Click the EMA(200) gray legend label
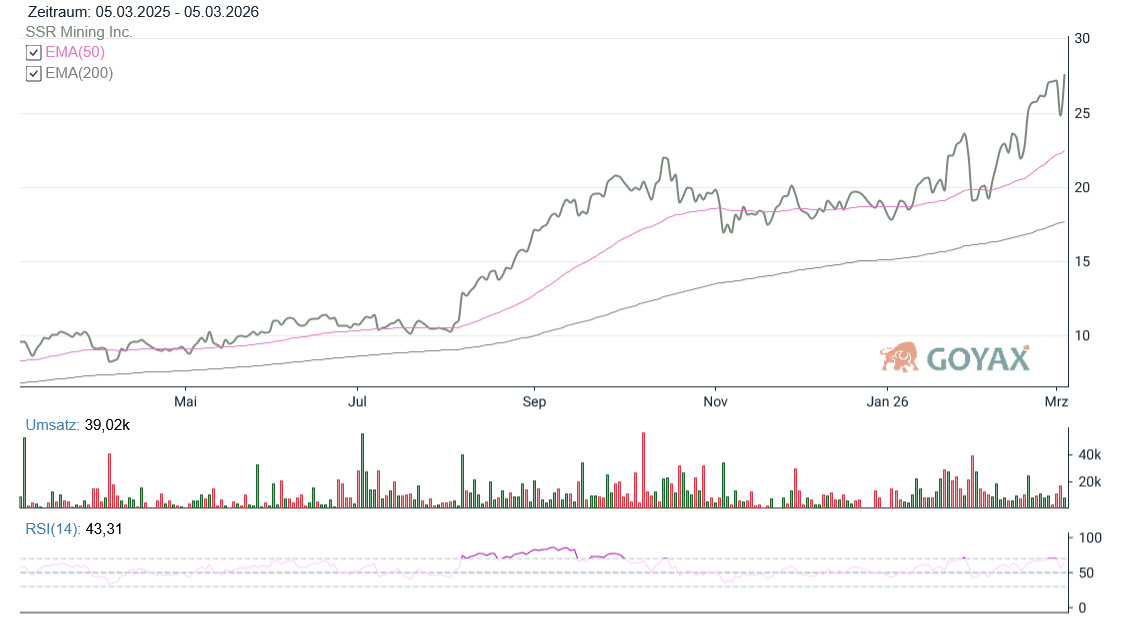1140x617 pixels. pos(79,73)
